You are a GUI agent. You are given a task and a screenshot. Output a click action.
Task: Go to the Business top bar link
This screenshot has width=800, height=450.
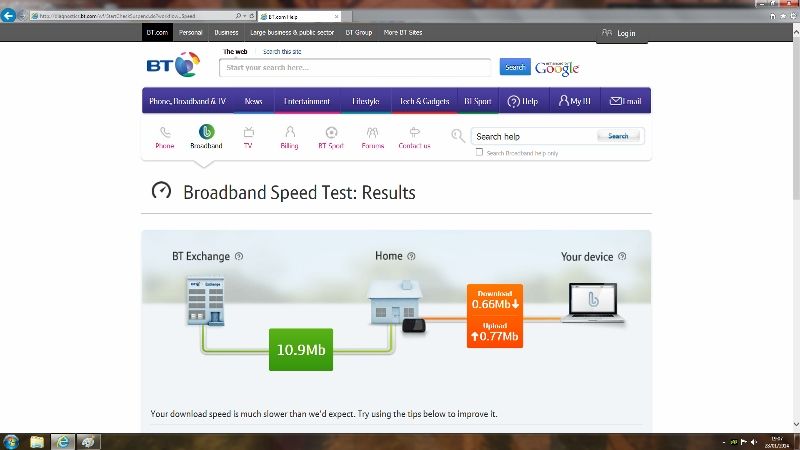(226, 32)
